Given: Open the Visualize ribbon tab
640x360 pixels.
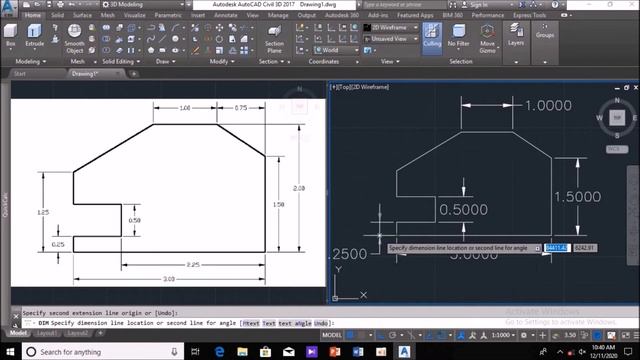Looking at the screenshot, I should coord(135,15).
